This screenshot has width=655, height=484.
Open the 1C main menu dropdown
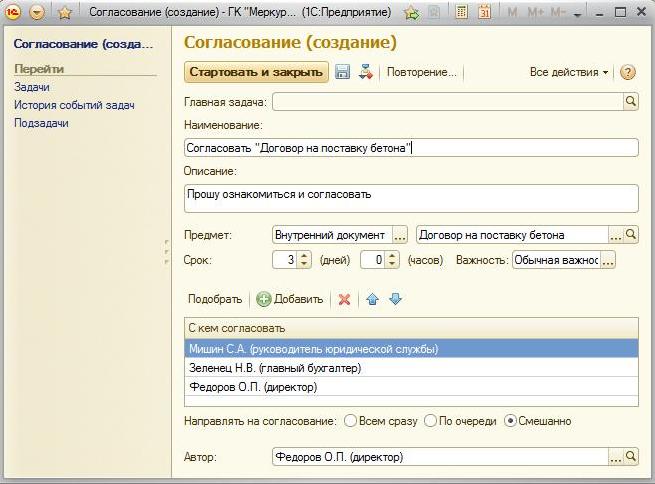coord(37,13)
